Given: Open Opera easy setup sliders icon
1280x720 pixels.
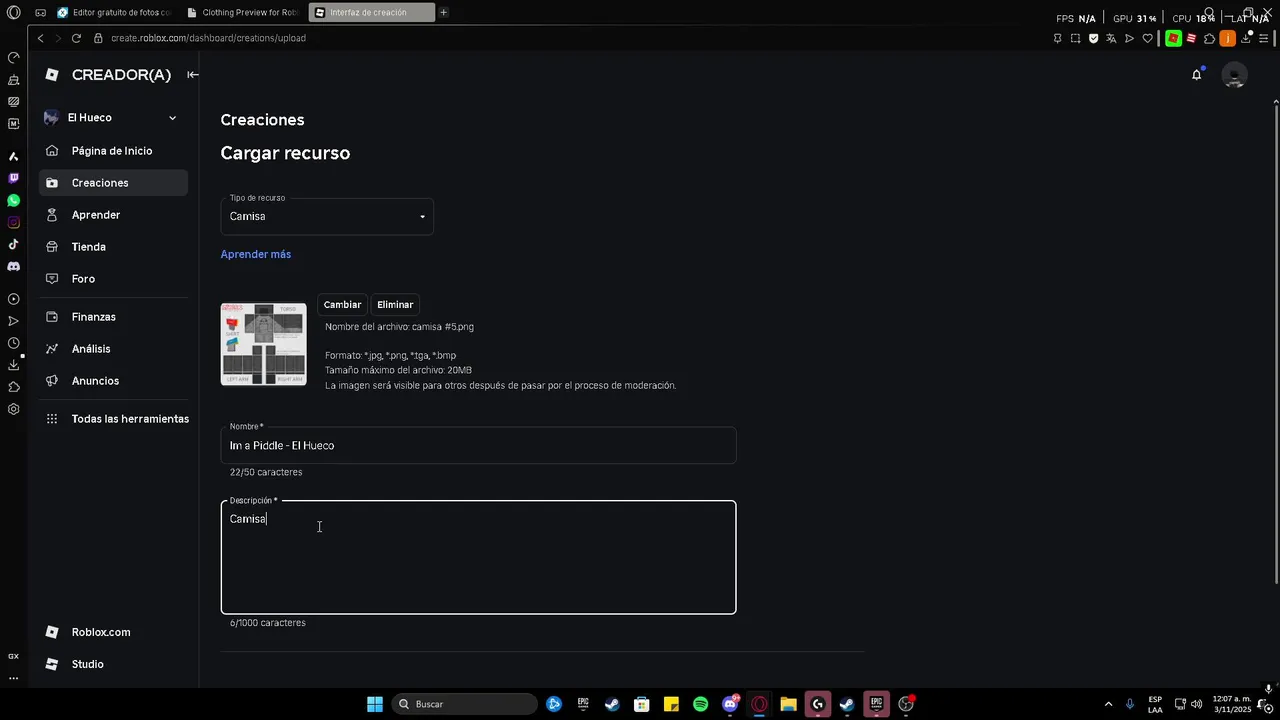Looking at the screenshot, I should (x=1263, y=38).
